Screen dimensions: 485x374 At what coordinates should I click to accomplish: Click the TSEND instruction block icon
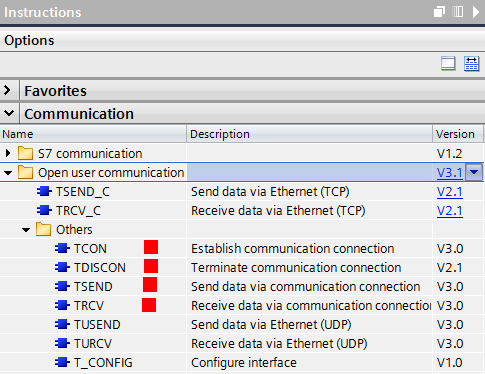[62, 286]
